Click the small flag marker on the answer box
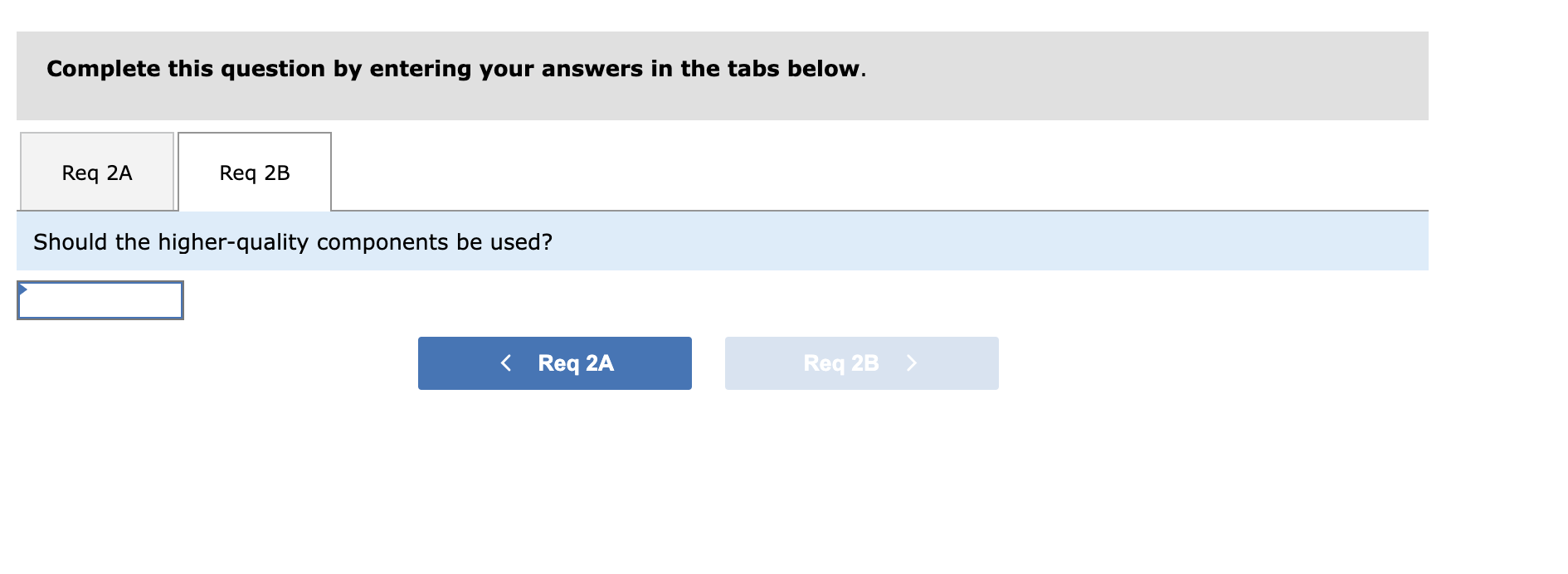Image resolution: width=1568 pixels, height=574 pixels. [x=22, y=289]
